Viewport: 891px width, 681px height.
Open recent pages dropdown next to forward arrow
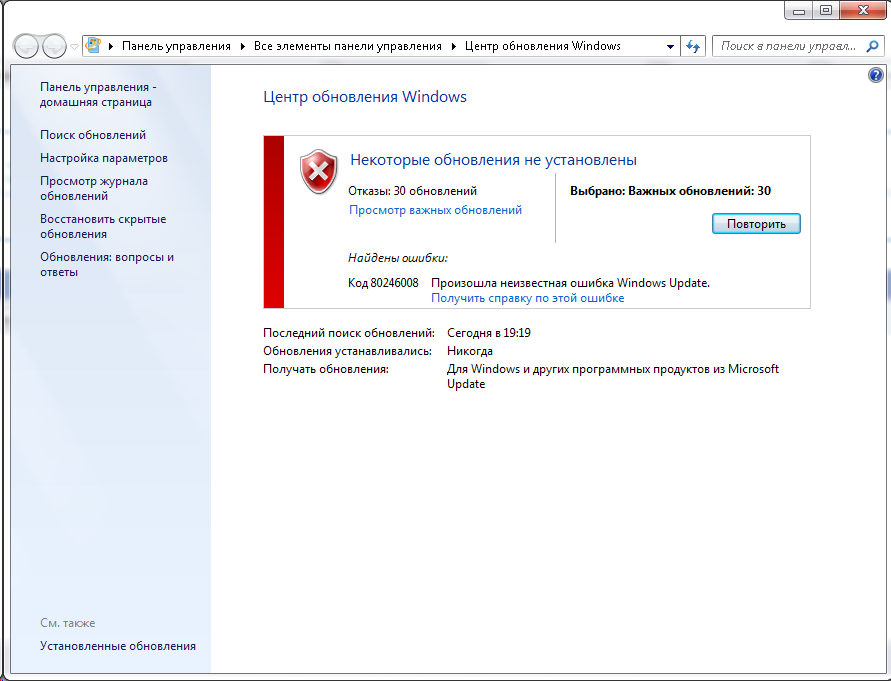click(x=74, y=47)
